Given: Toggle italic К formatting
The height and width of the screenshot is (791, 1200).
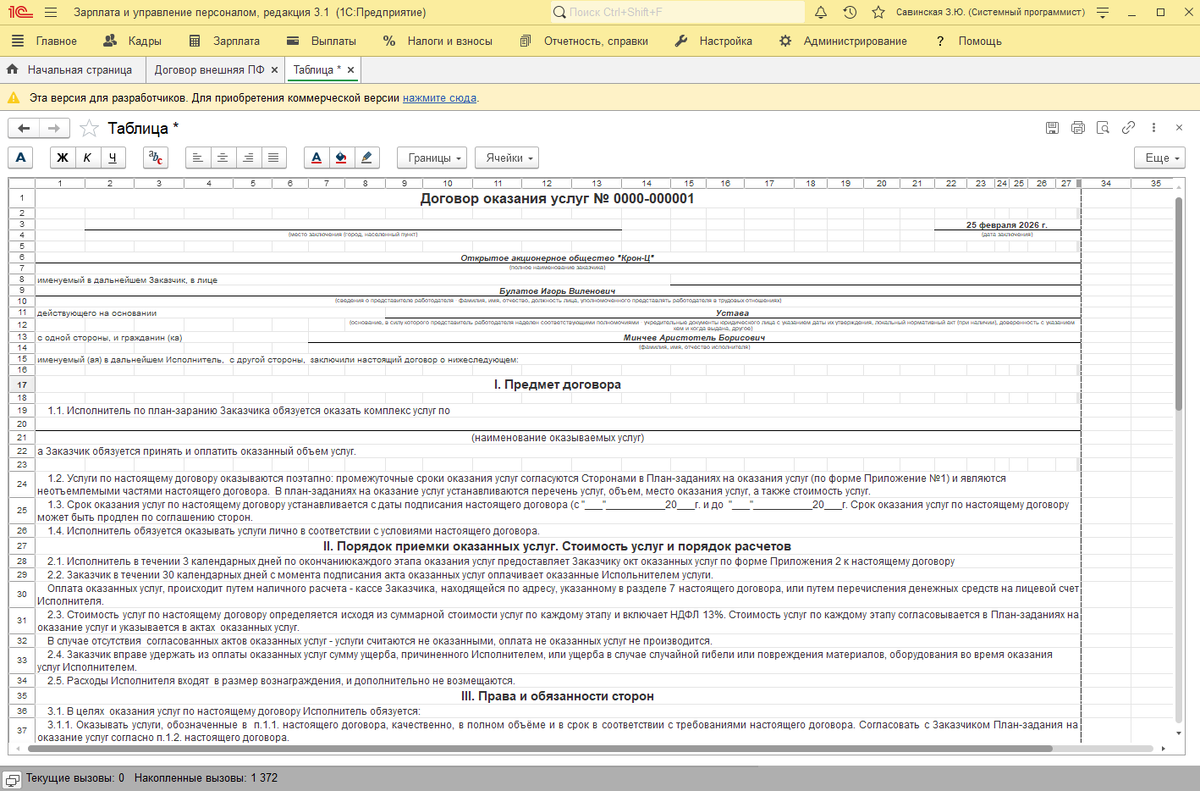Looking at the screenshot, I should (x=87, y=158).
